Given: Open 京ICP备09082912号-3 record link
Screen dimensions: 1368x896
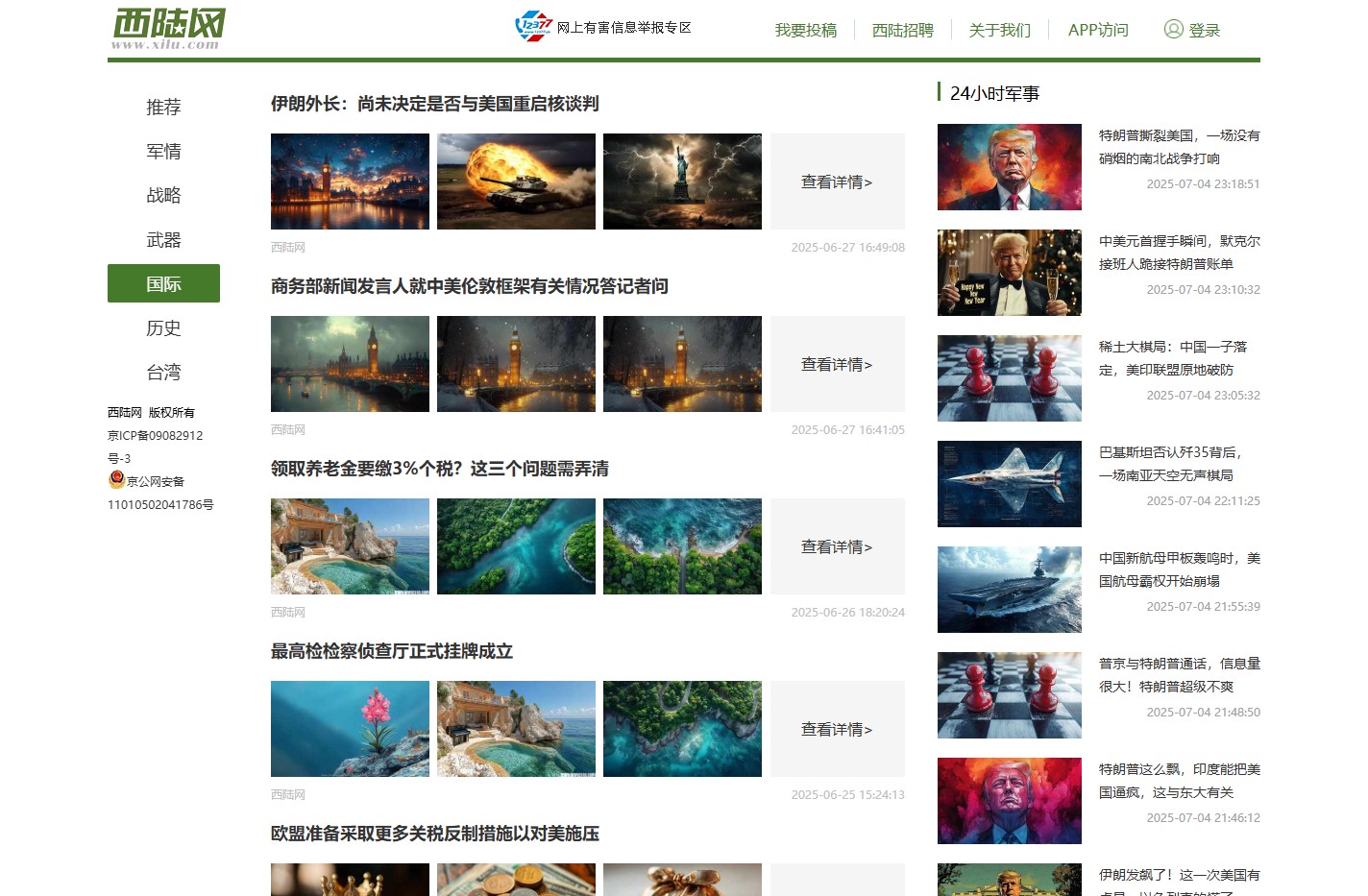Looking at the screenshot, I should pyautogui.click(x=156, y=447).
